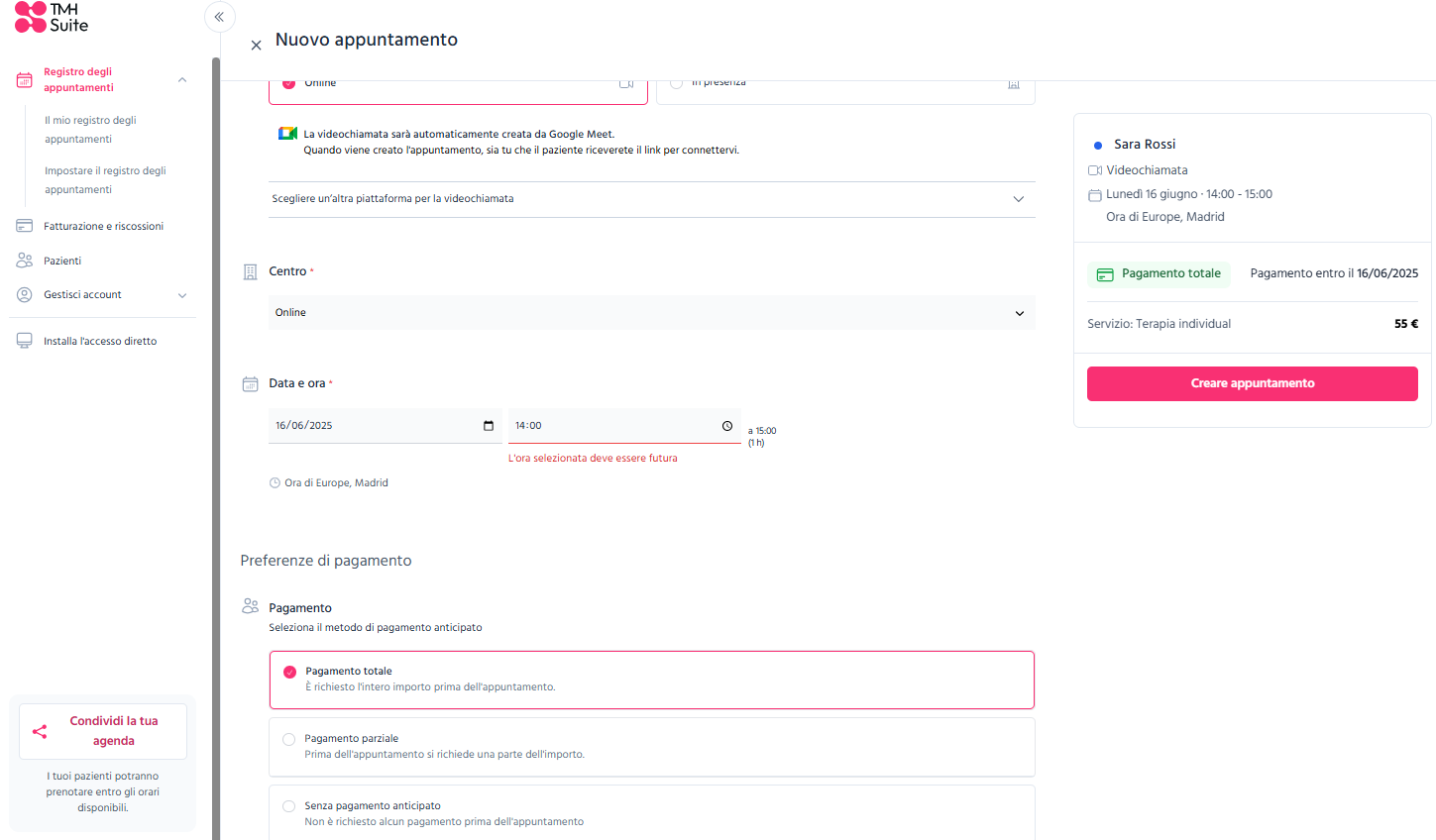Click the TMH Suite logo

click(x=52, y=17)
